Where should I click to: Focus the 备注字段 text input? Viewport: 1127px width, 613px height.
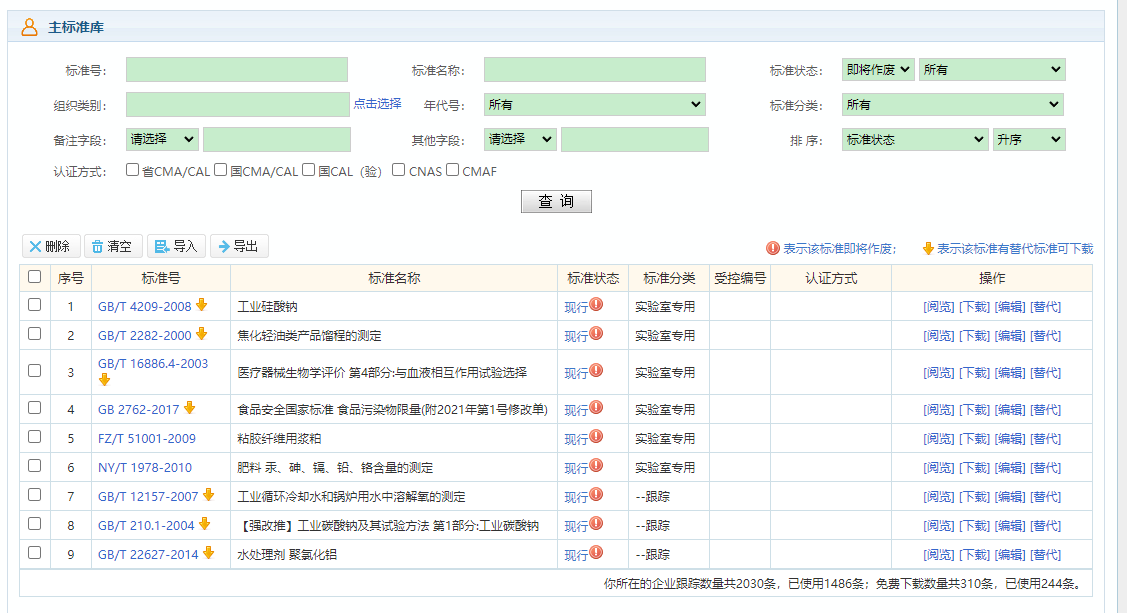click(277, 139)
